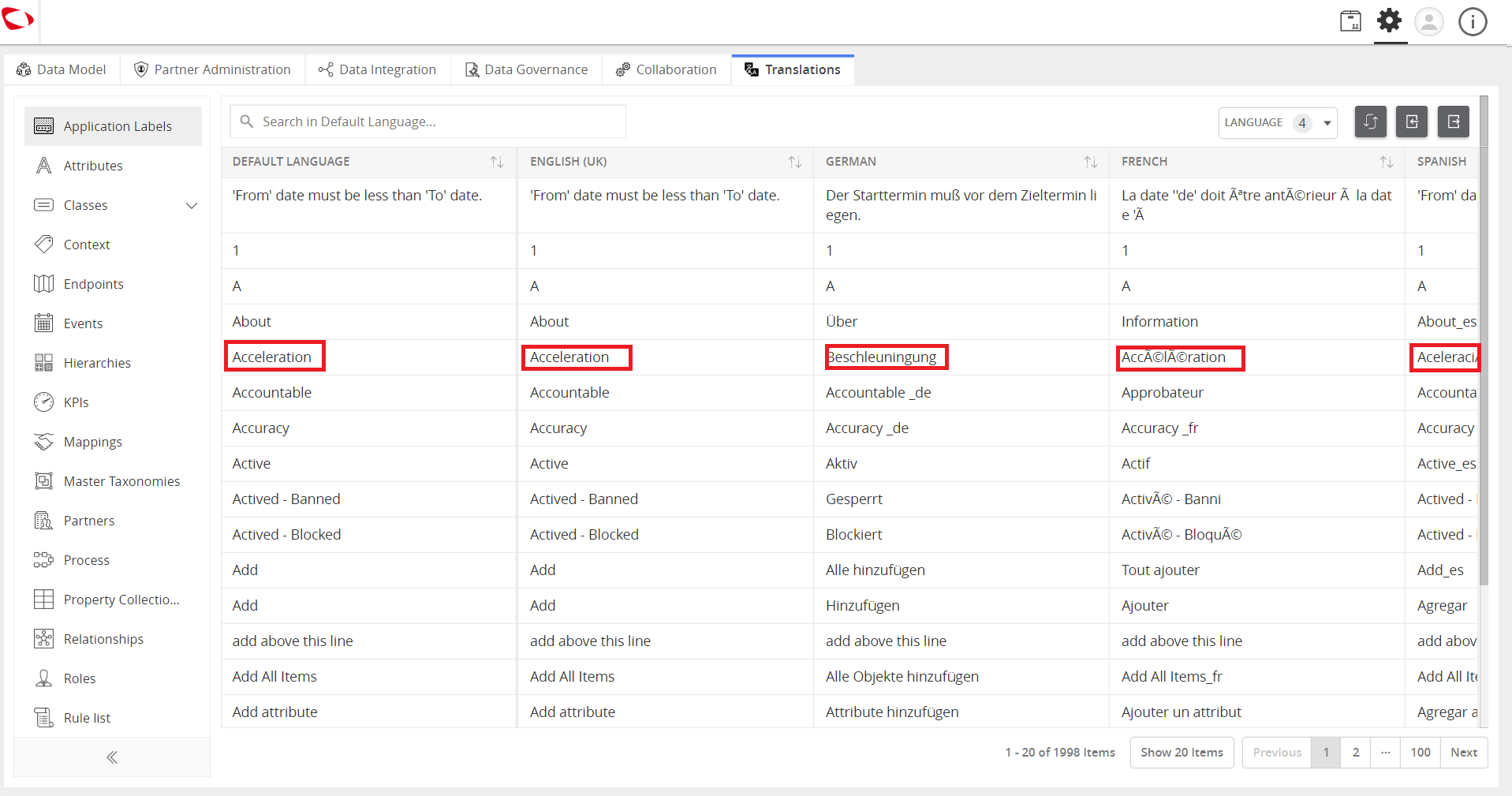Sort the German column
Screen dimensions: 1512x796
tap(1090, 162)
